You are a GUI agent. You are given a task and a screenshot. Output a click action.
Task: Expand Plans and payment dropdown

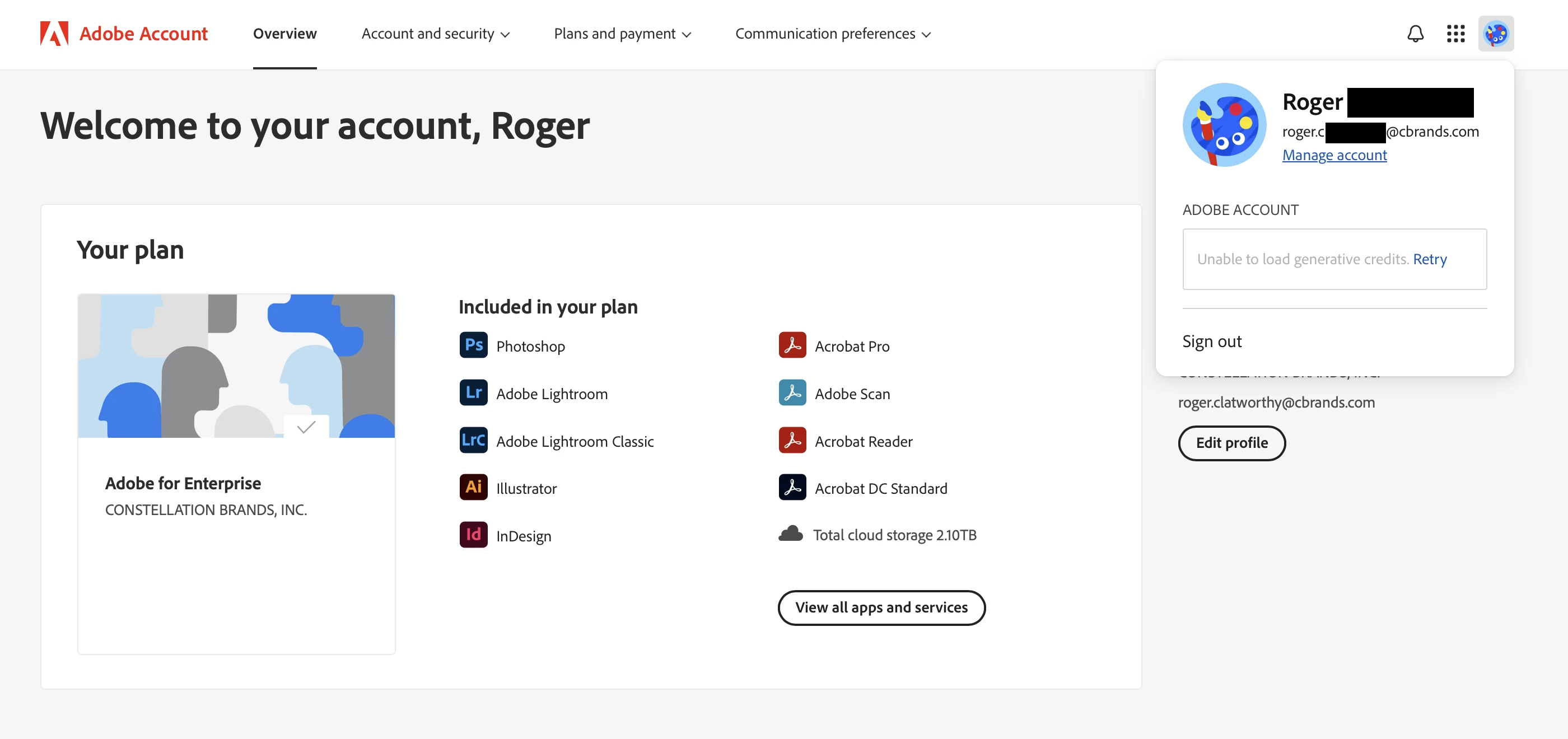click(x=622, y=34)
